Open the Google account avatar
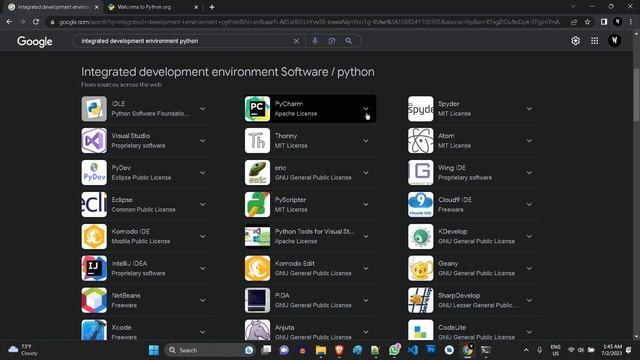This screenshot has height=360, width=640. 614,40
